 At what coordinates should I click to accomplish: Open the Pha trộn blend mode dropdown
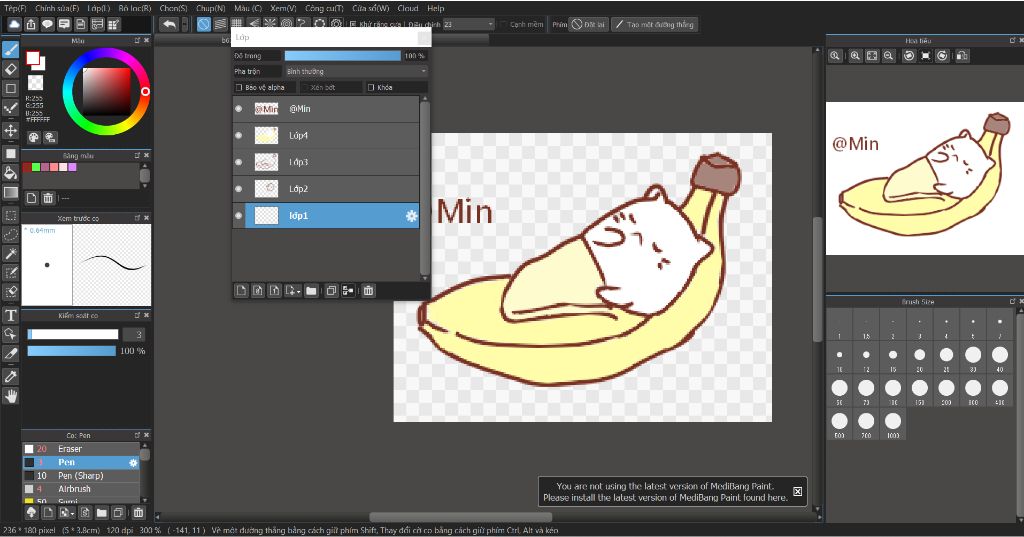pos(355,72)
